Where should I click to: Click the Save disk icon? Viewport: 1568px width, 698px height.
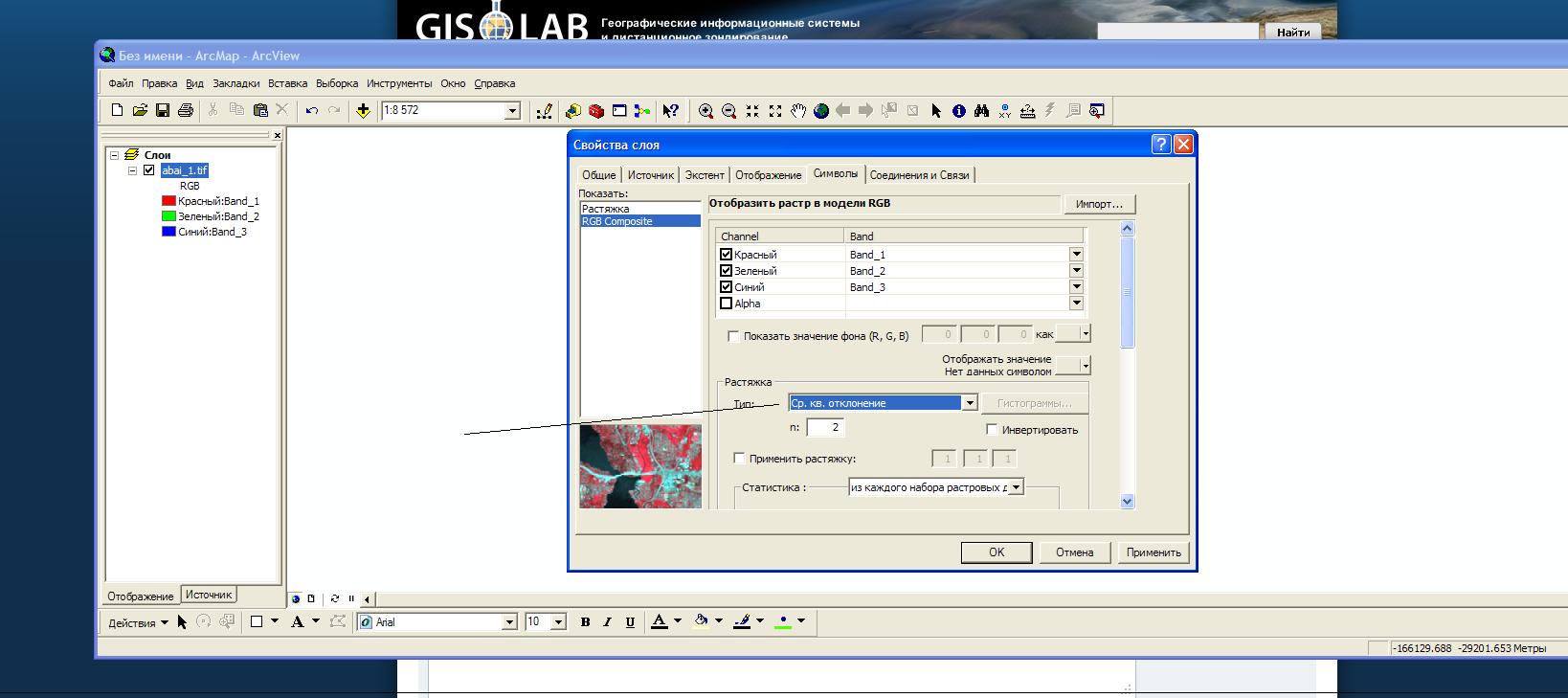(163, 111)
